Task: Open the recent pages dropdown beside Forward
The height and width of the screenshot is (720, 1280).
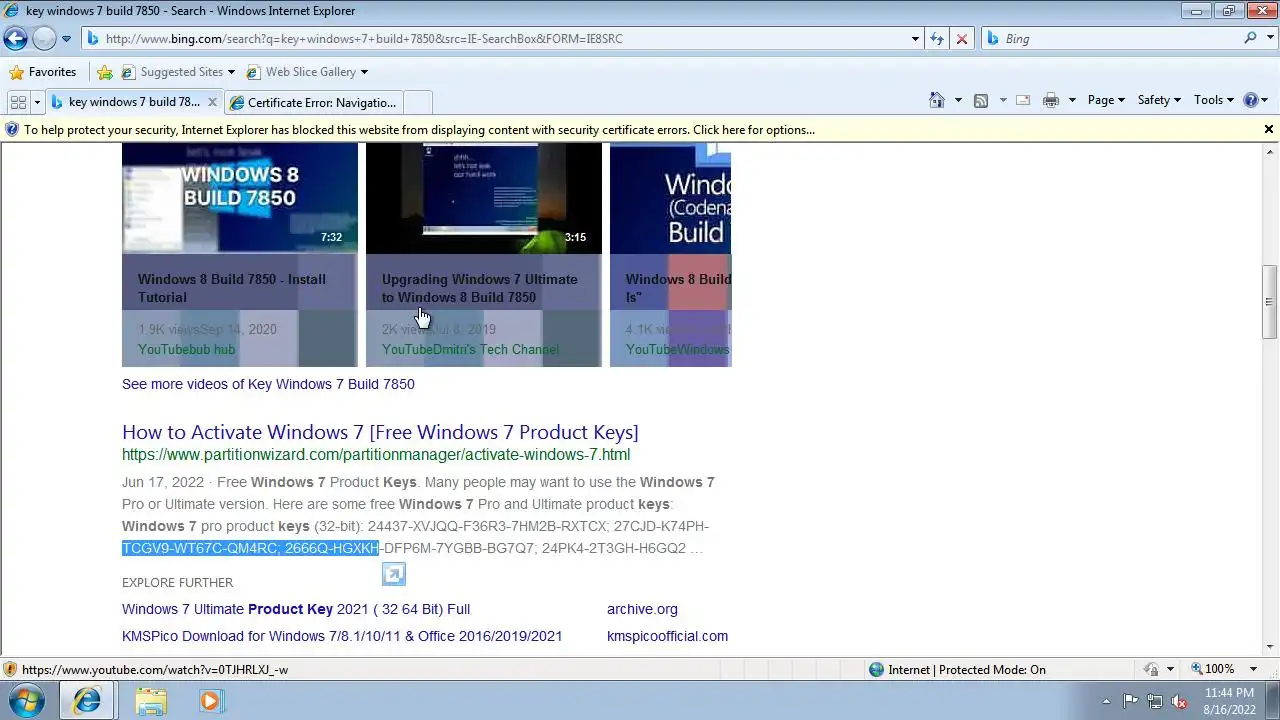Action: (x=66, y=39)
